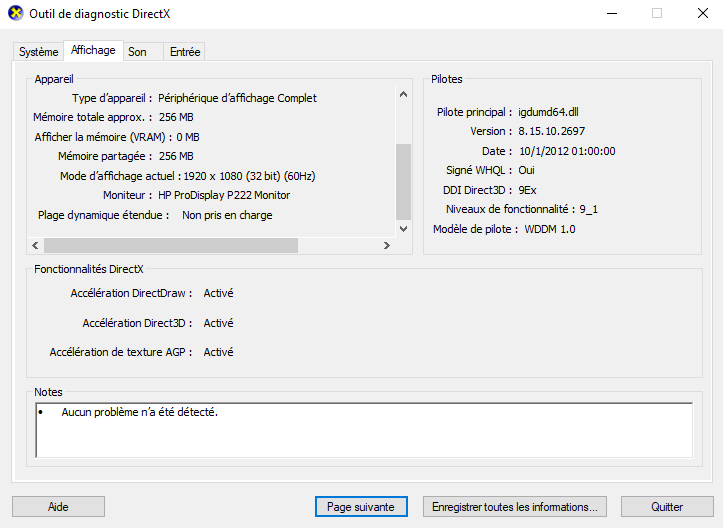Click 'Accélération DirectDraw' Activé value
The width and height of the screenshot is (723, 528).
click(219, 293)
